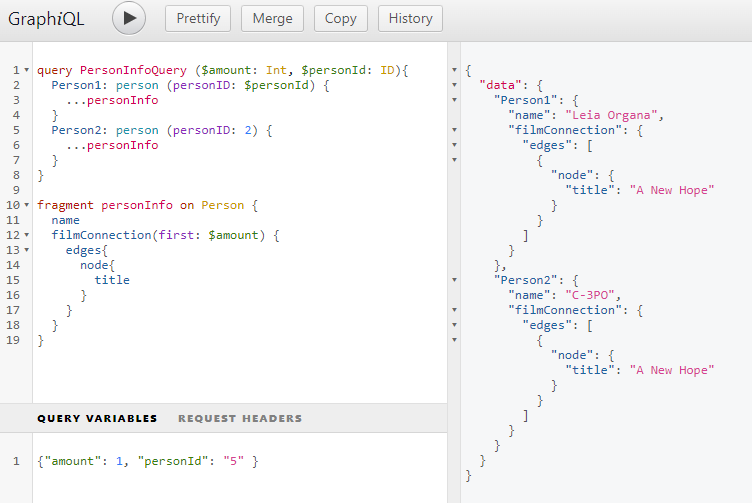
Task: Click the Prettify button
Action: pyautogui.click(x=198, y=19)
